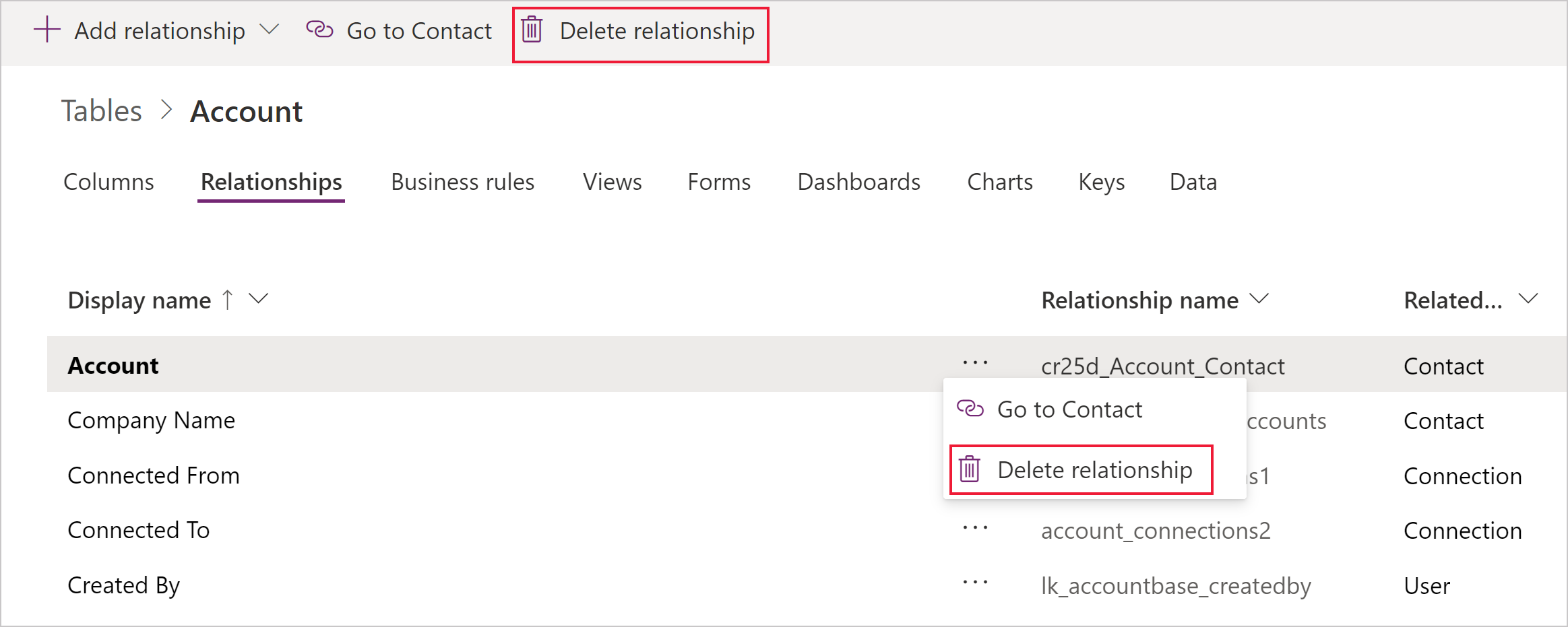Click the link icon beside Go to Contact in toolbar
The width and height of the screenshot is (1568, 627).
(x=319, y=30)
